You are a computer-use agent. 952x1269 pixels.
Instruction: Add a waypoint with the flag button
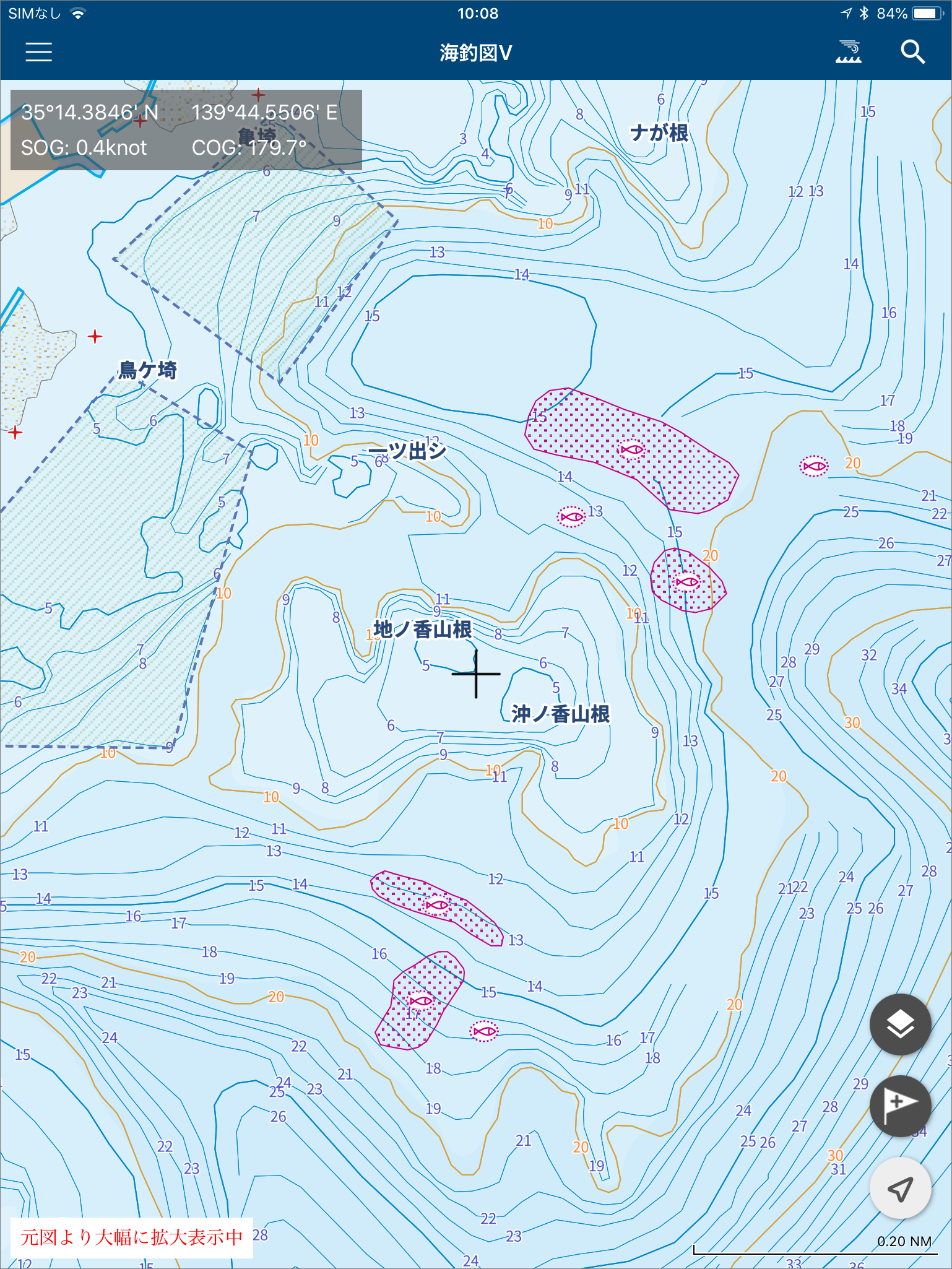[900, 1105]
